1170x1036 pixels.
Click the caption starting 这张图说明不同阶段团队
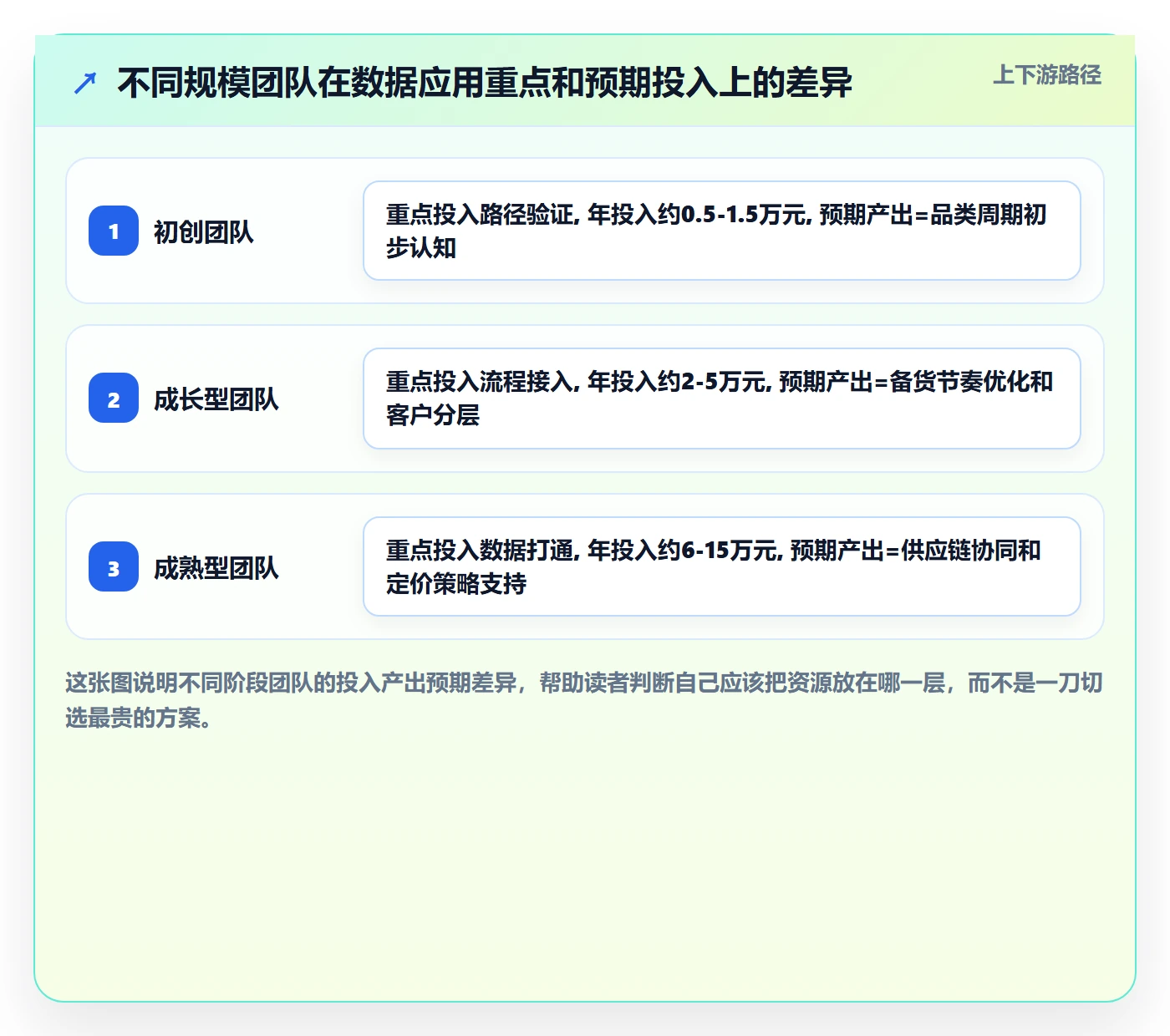tap(584, 700)
